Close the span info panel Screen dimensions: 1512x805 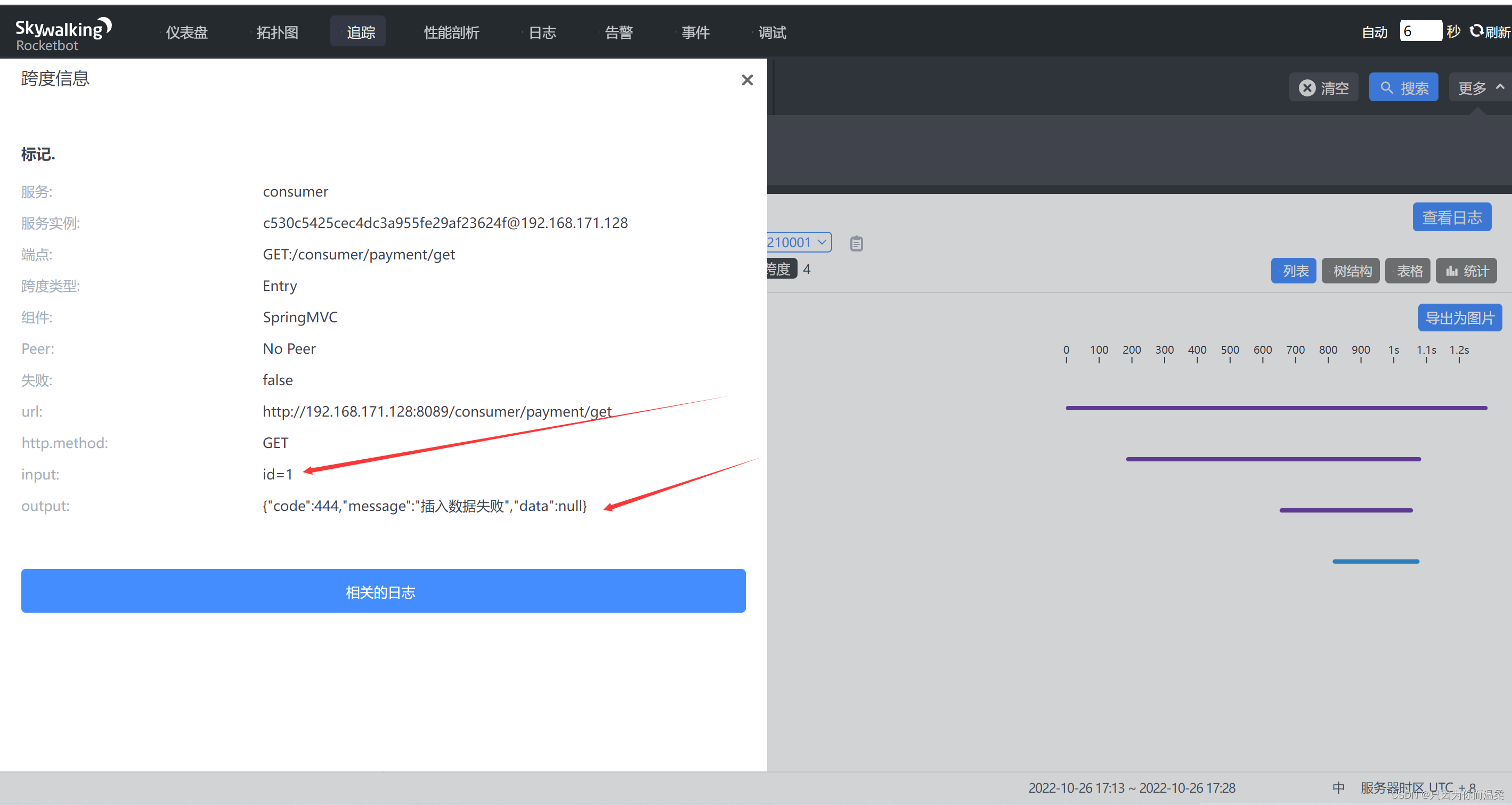746,80
